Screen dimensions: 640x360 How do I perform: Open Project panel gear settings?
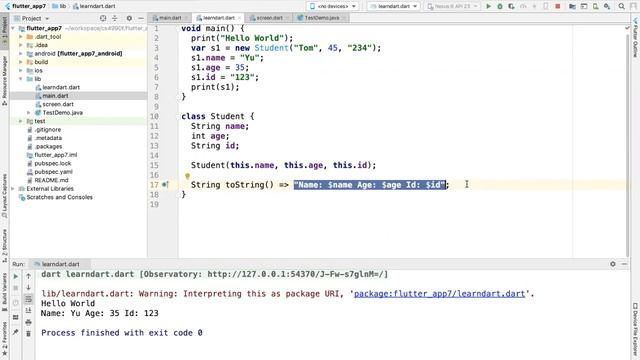click(129, 18)
